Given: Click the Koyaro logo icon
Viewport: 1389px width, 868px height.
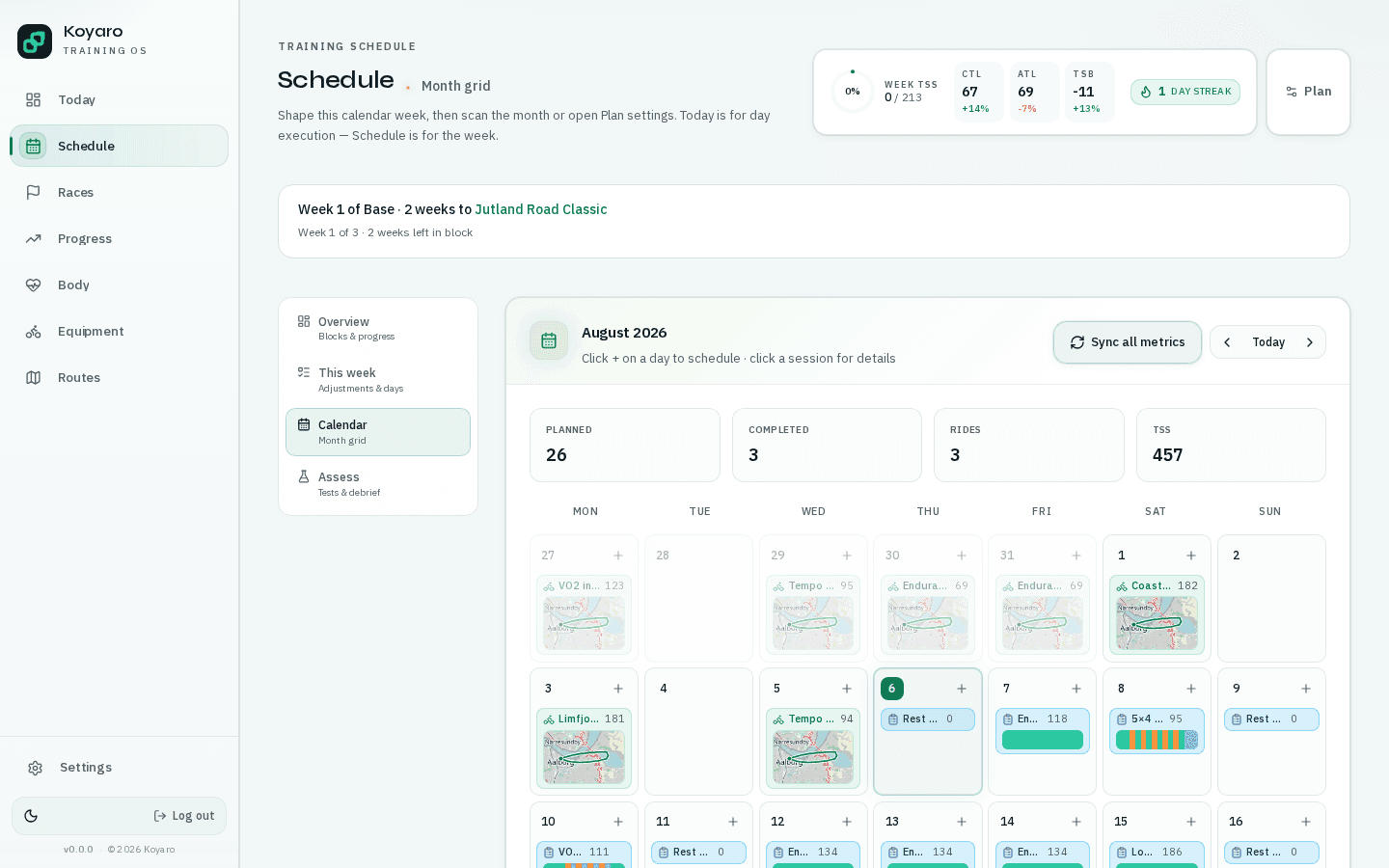Looking at the screenshot, I should (x=35, y=41).
